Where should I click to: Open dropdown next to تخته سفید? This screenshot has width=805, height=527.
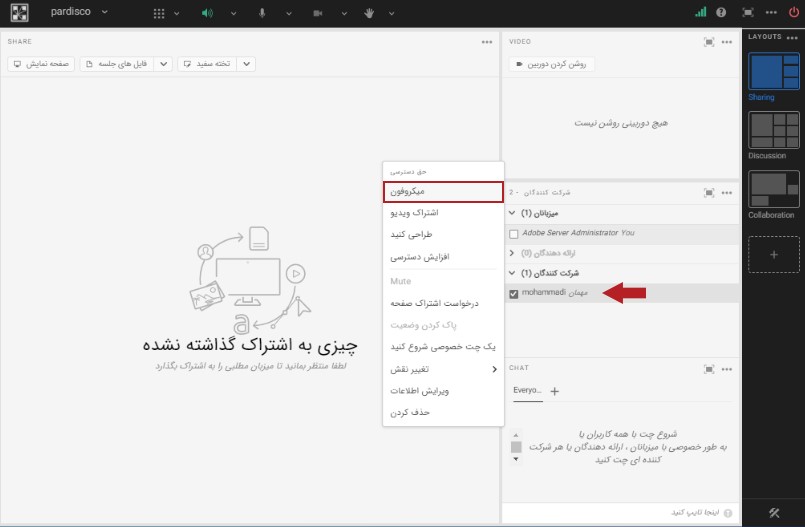[246, 64]
